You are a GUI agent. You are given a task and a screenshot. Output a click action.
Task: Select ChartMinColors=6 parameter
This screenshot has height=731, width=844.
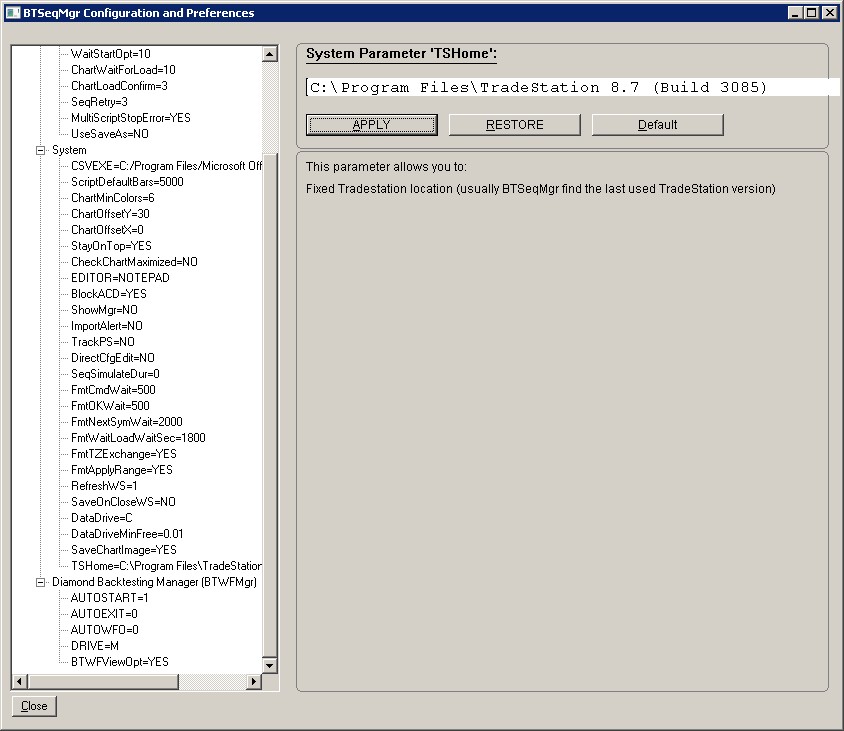(x=113, y=198)
